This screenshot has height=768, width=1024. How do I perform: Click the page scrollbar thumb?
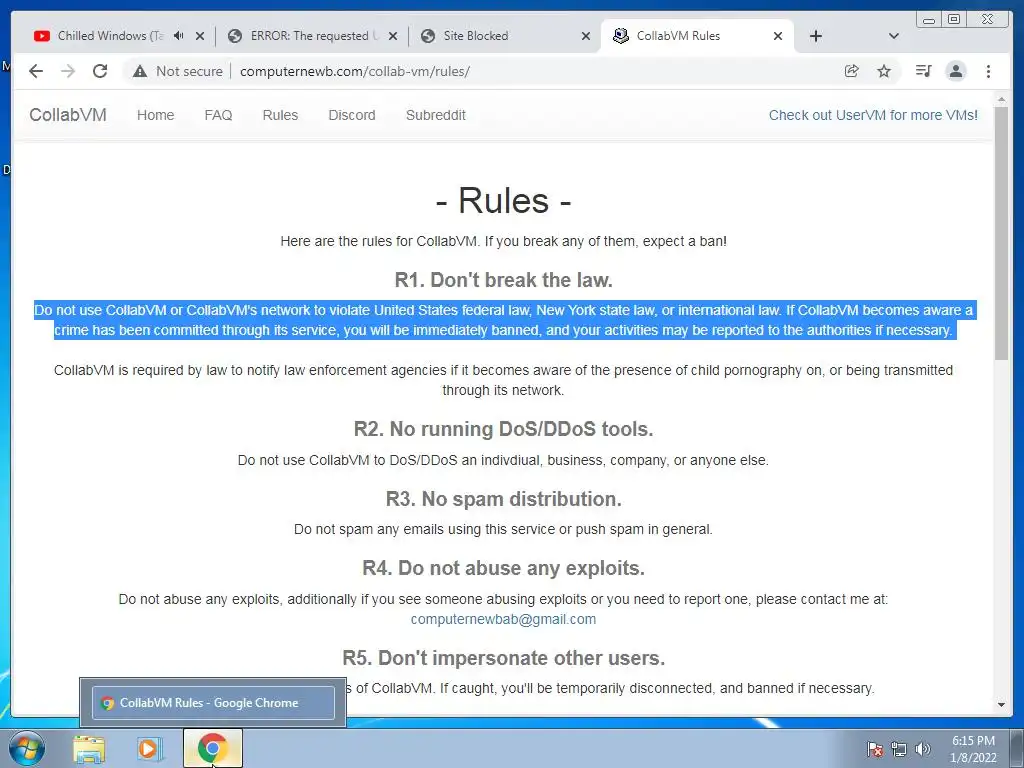pyautogui.click(x=1001, y=232)
